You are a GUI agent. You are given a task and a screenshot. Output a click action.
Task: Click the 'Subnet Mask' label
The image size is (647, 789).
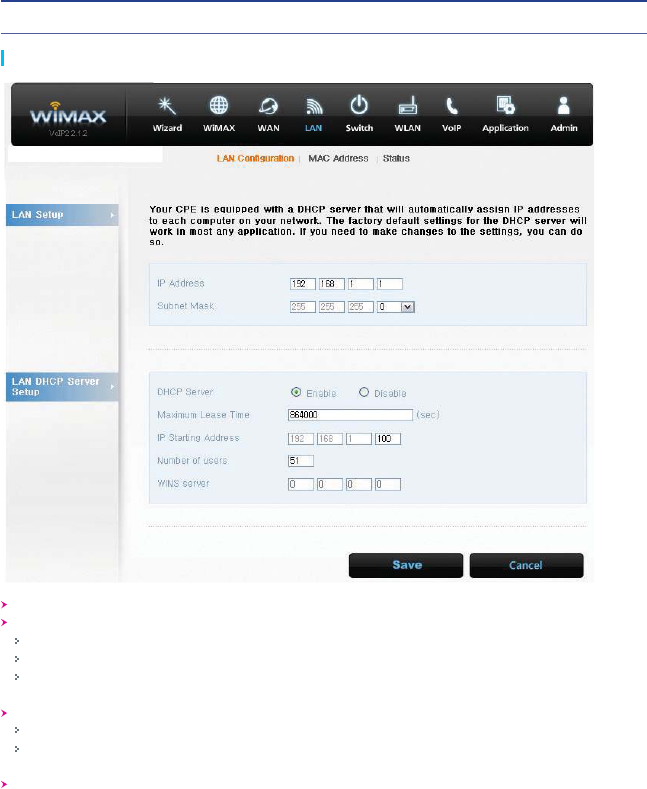pyautogui.click(x=186, y=306)
